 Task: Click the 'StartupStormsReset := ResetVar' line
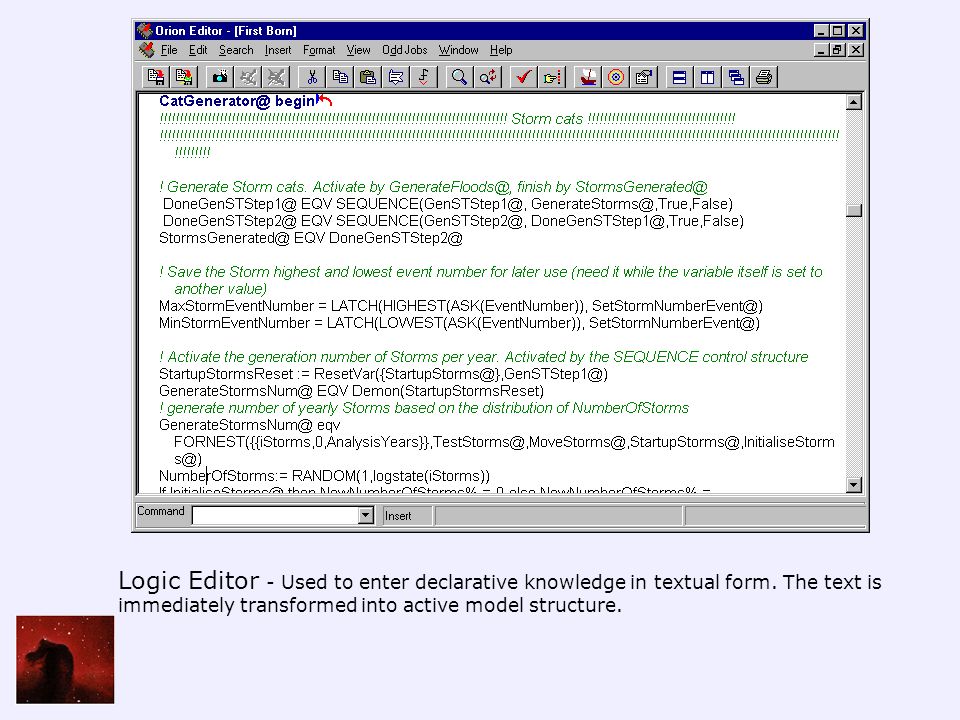click(x=383, y=374)
